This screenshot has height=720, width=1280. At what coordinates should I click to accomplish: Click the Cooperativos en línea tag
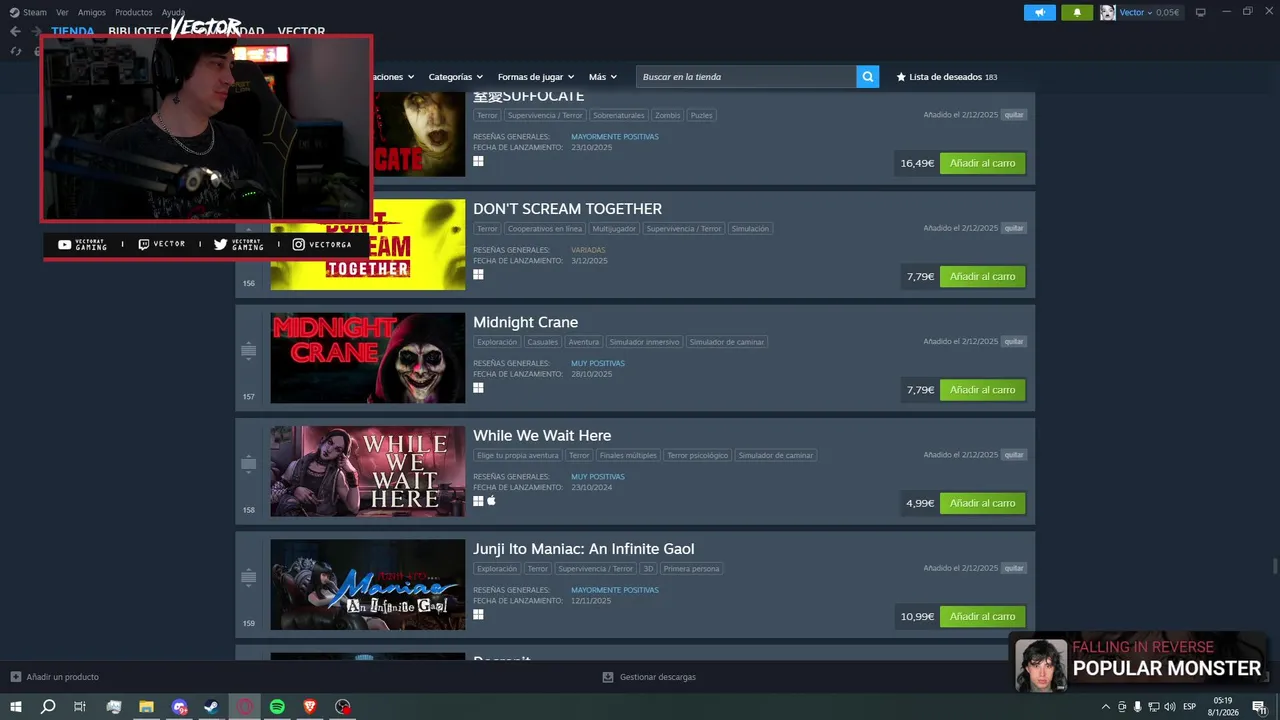544,229
